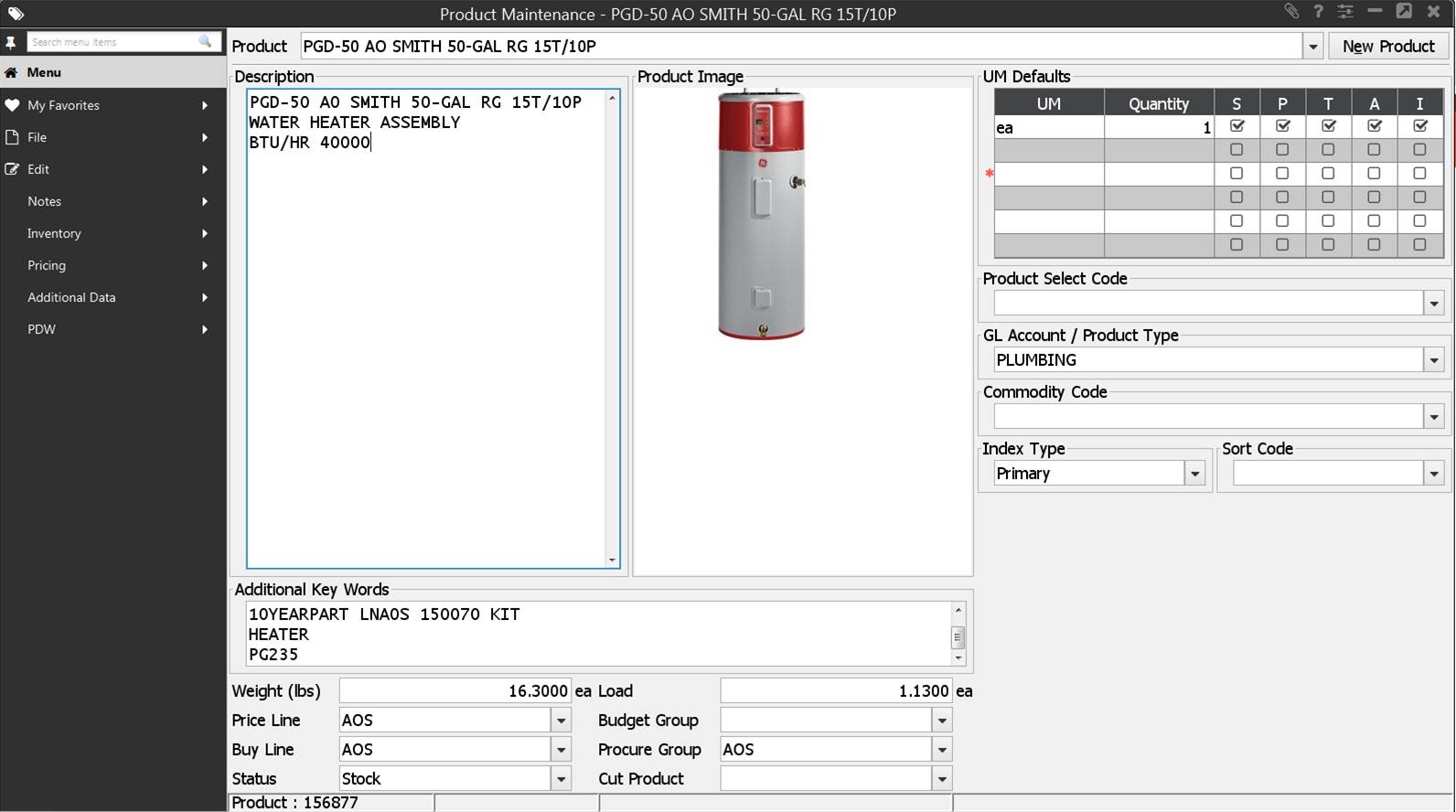Click the Additional Key Words scrollbar thumb
This screenshot has width=1456, height=812.
coord(958,636)
